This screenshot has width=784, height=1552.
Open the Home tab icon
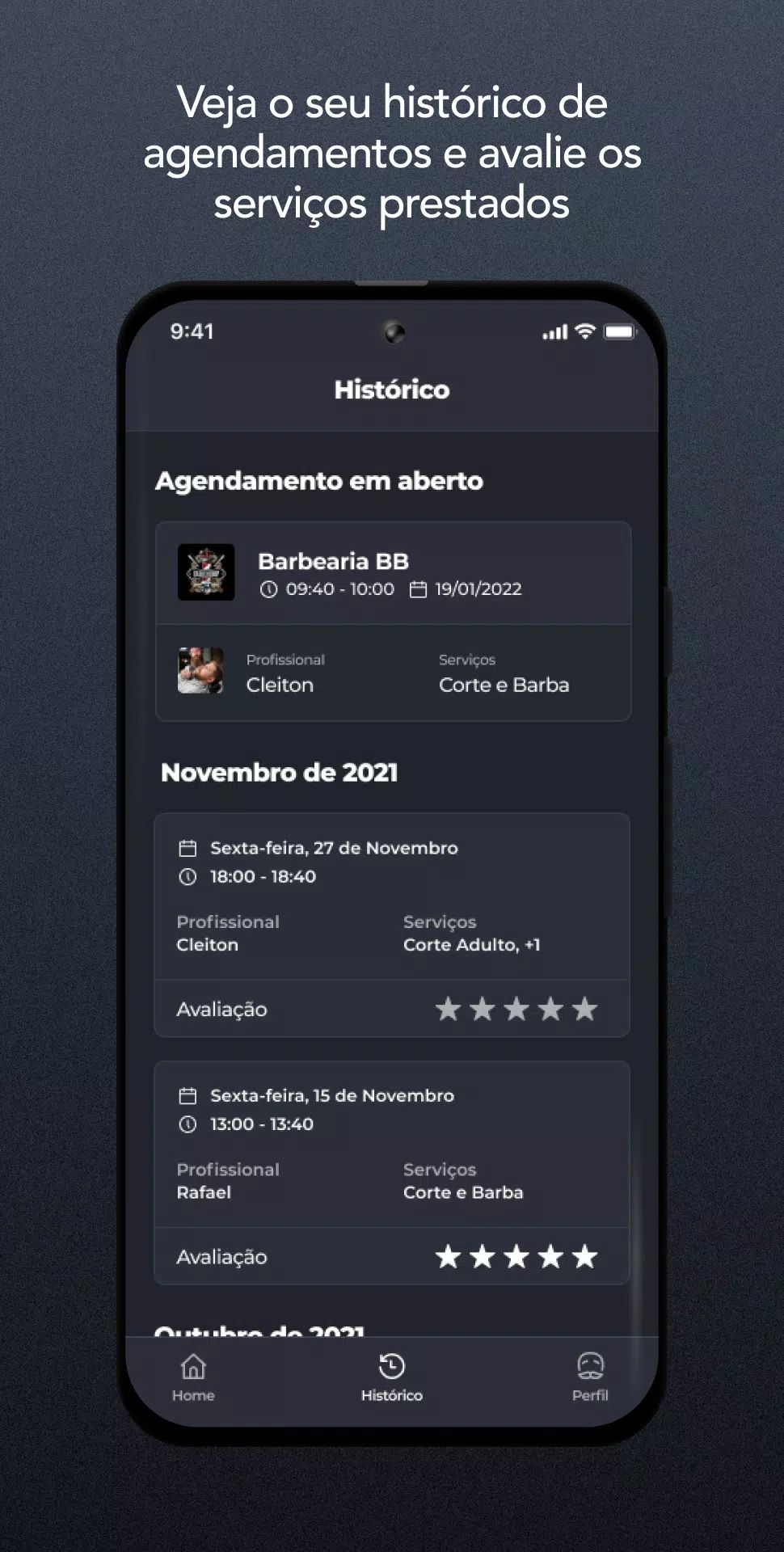click(x=193, y=1366)
